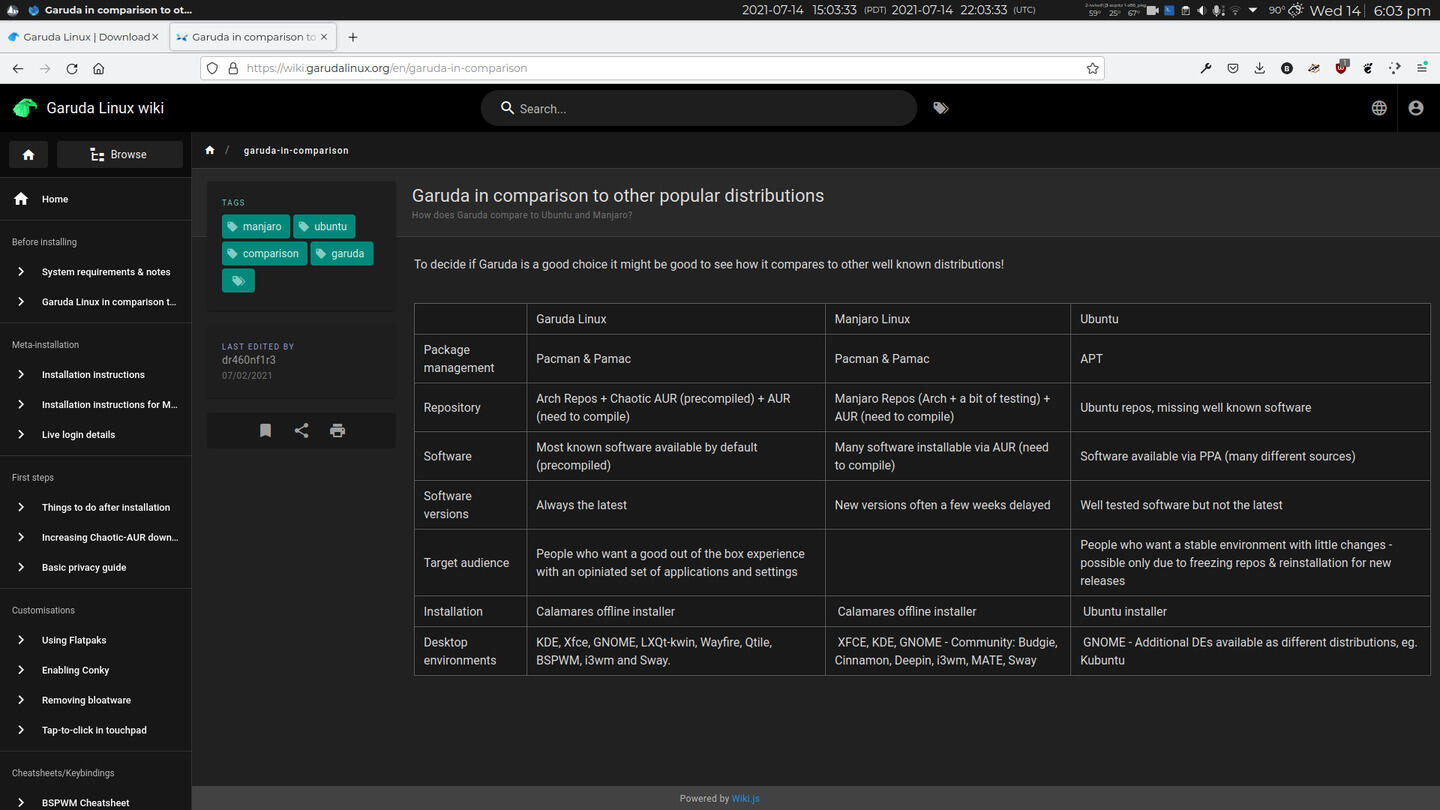Viewport: 1440px width, 810px height.
Task: Click the print icon under Last Edited By
Action: click(x=337, y=430)
